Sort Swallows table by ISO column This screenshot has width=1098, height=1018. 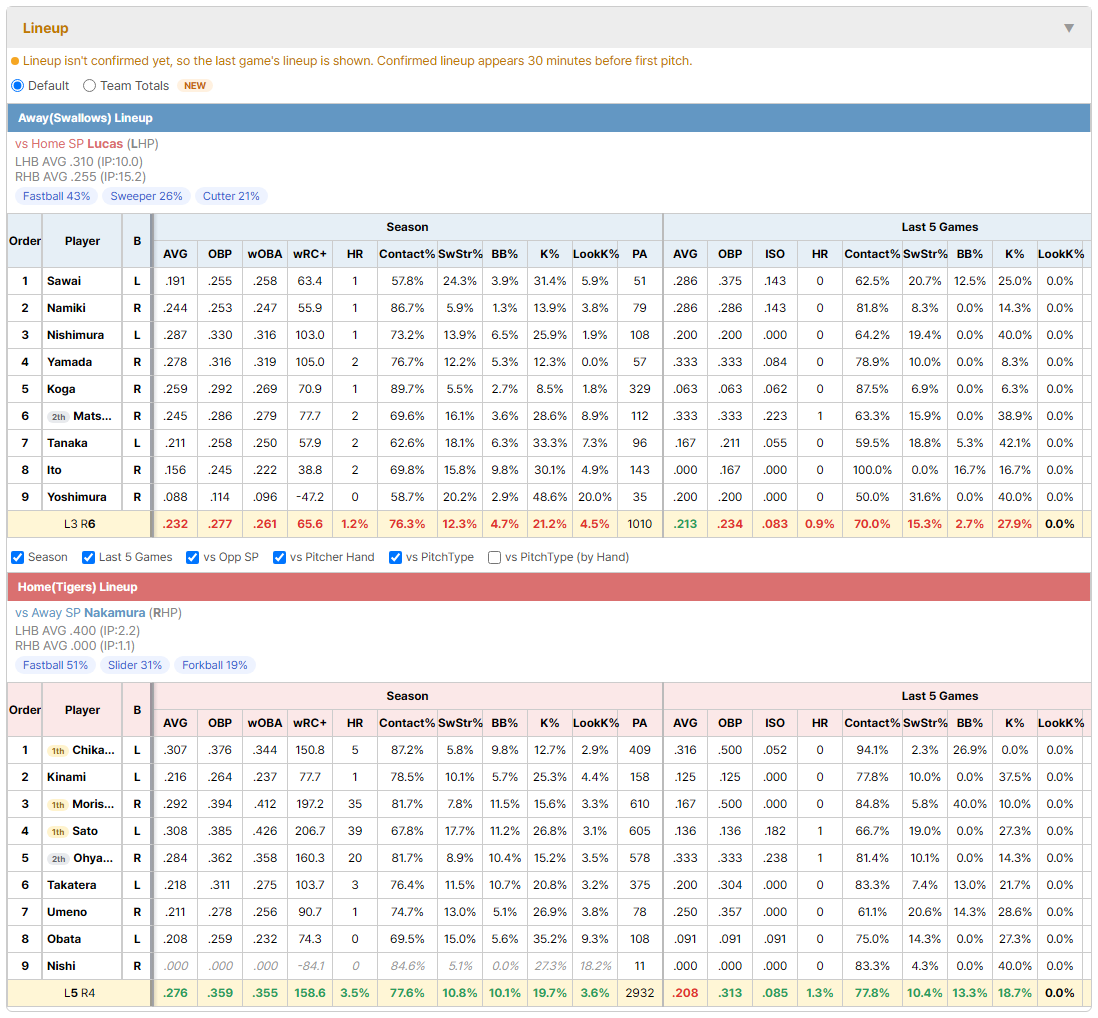(774, 254)
